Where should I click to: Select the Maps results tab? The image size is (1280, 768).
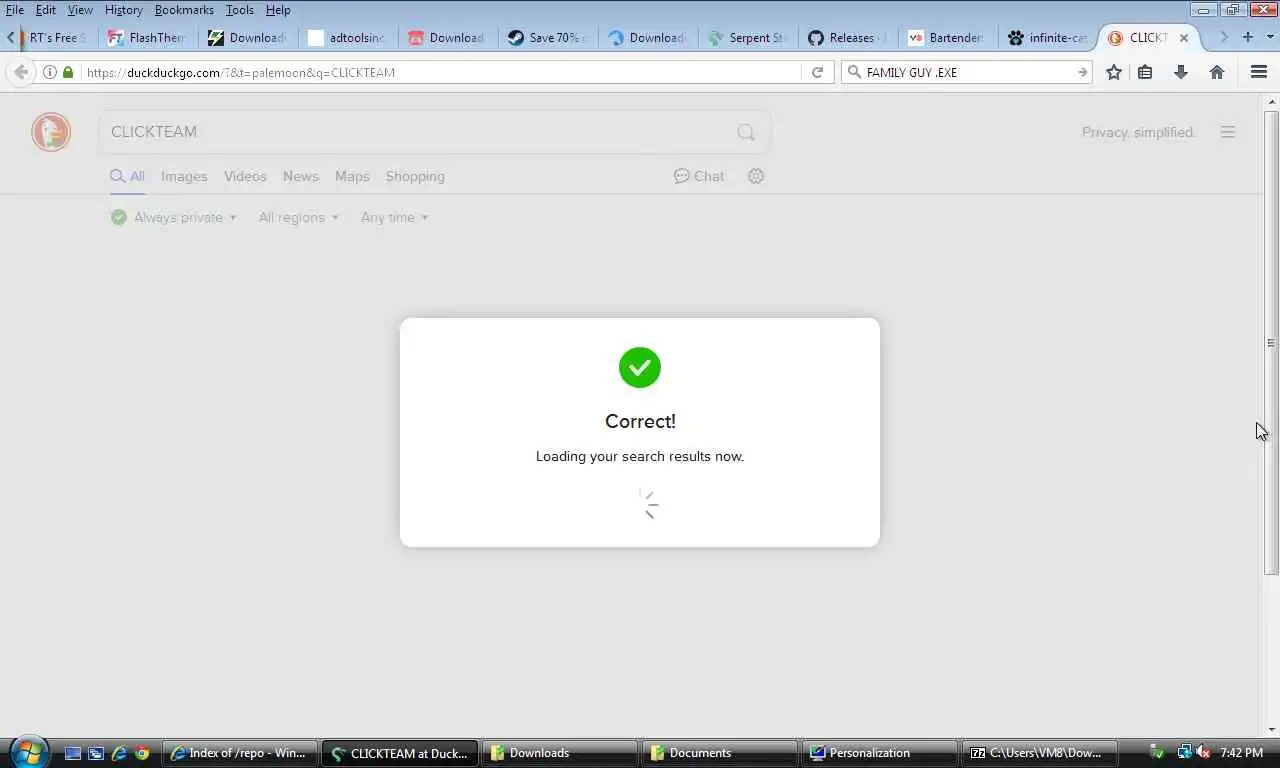[352, 176]
